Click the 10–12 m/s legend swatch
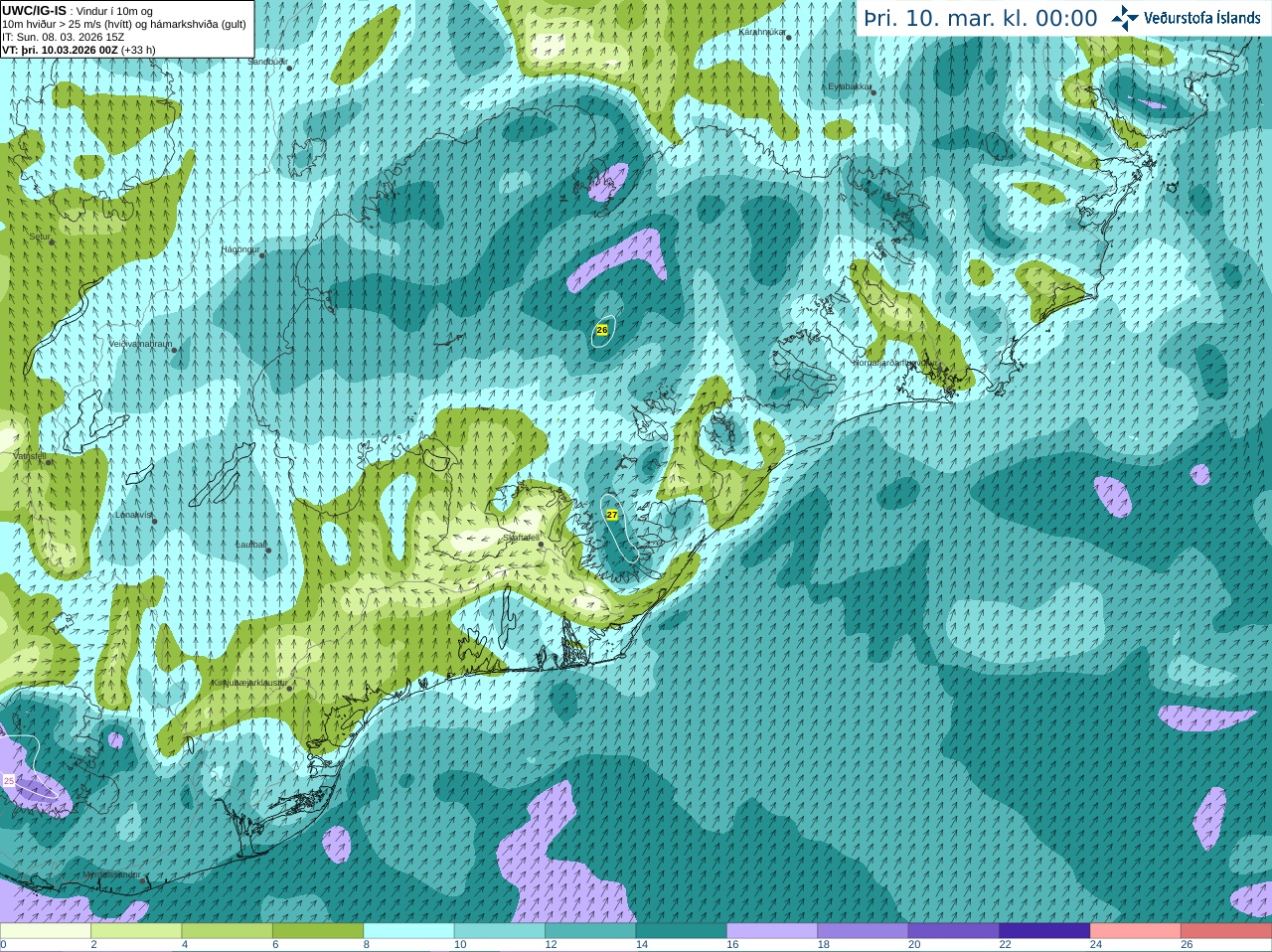The image size is (1272, 952). [x=500, y=931]
